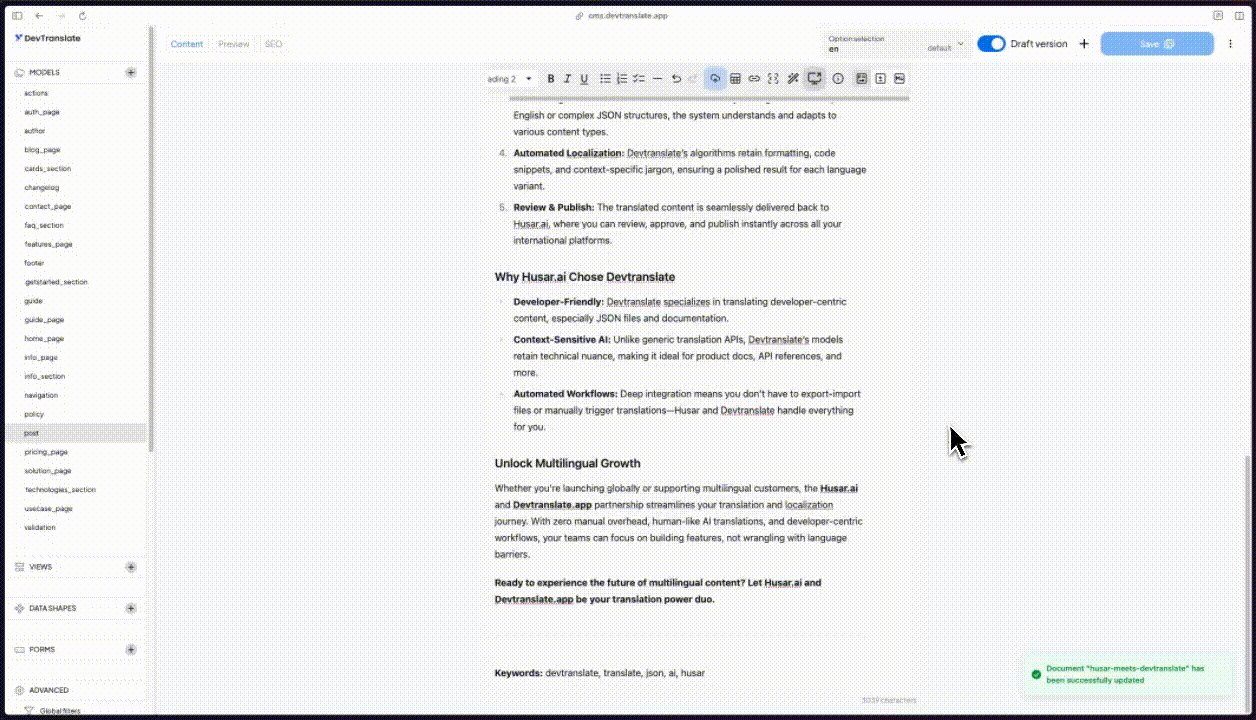
Task: Dismiss the successfully updated notification
Action: click(1127, 674)
